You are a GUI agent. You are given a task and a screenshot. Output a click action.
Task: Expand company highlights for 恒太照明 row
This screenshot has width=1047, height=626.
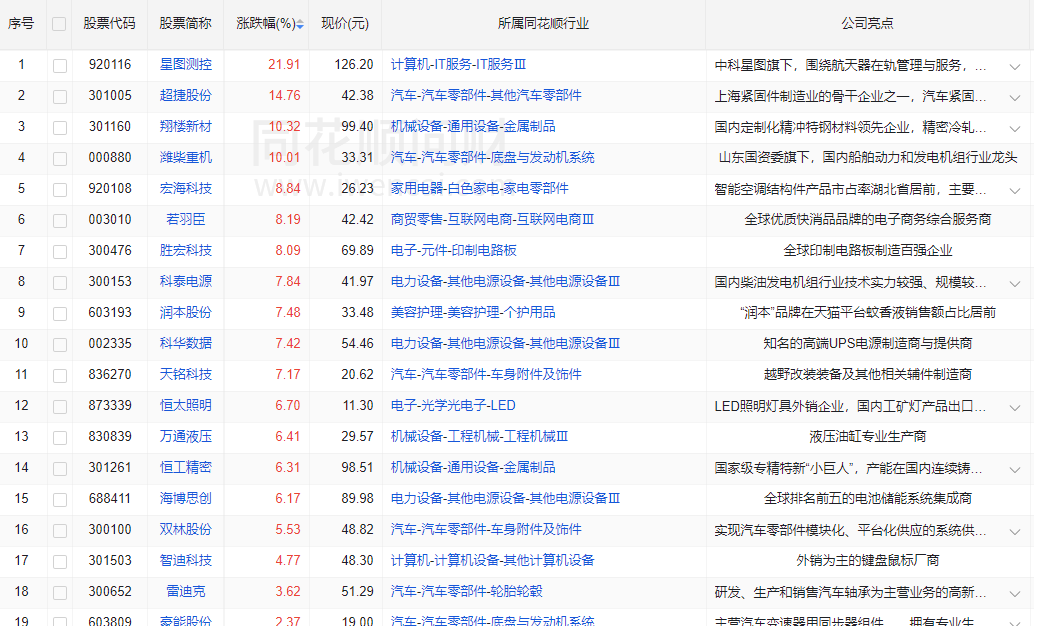coord(1015,408)
